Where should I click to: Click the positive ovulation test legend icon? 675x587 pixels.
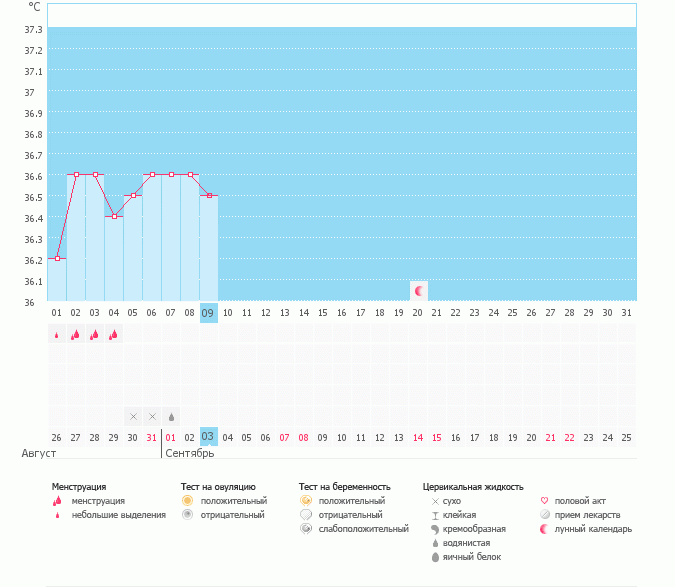[x=187, y=500]
